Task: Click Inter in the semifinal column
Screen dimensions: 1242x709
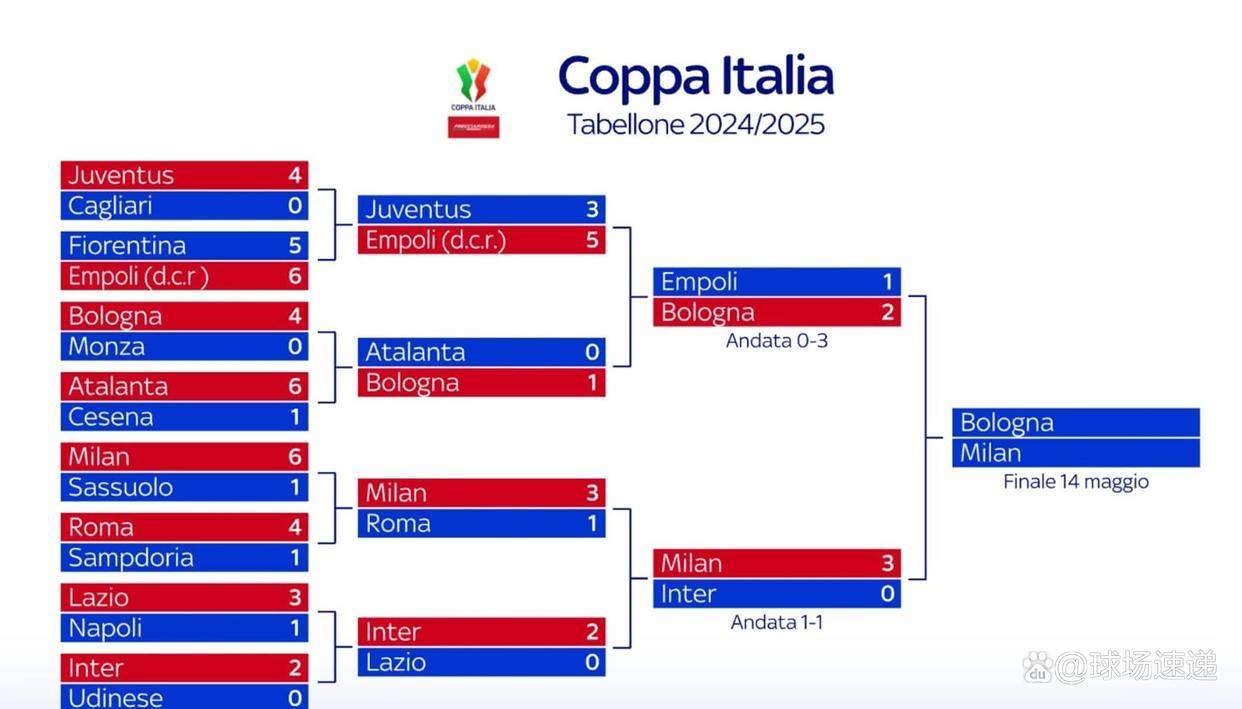Action: click(x=777, y=594)
